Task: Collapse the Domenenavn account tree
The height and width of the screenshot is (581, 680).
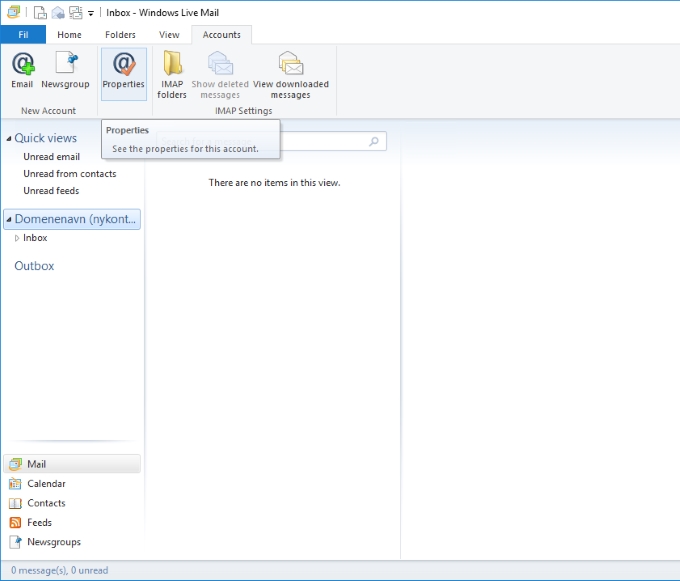Action: click(x=9, y=219)
